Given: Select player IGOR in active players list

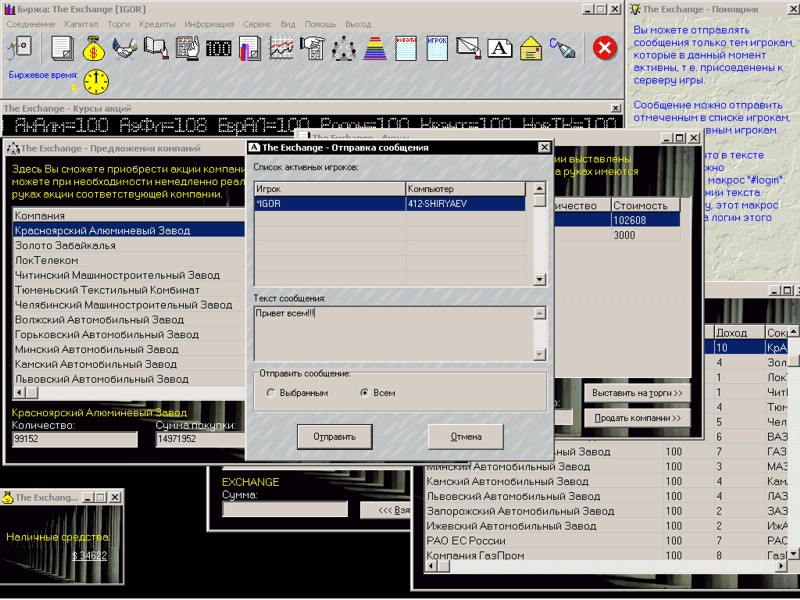Looking at the screenshot, I should coord(330,204).
